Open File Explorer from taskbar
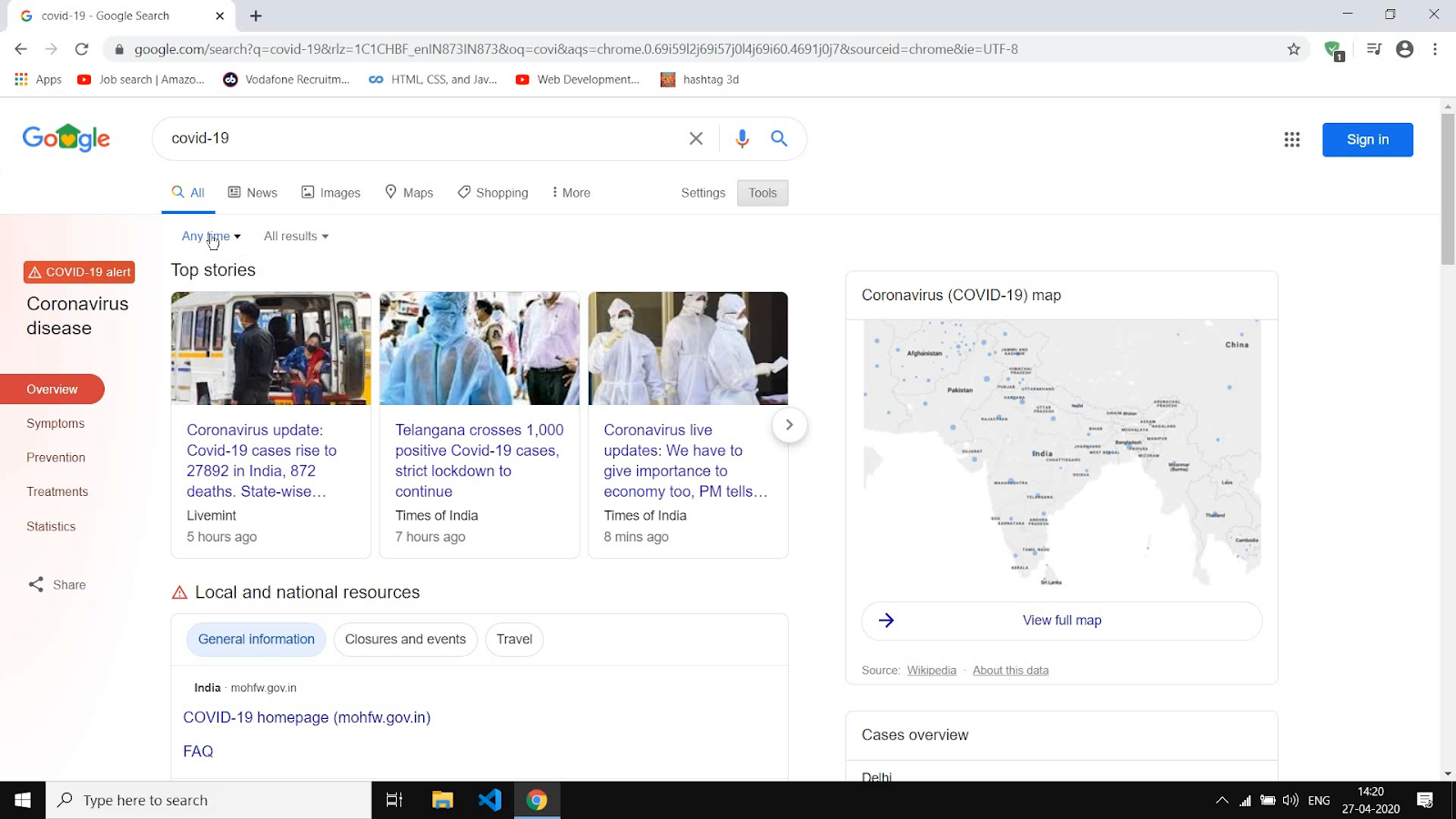The image size is (1456, 819). 442,800
